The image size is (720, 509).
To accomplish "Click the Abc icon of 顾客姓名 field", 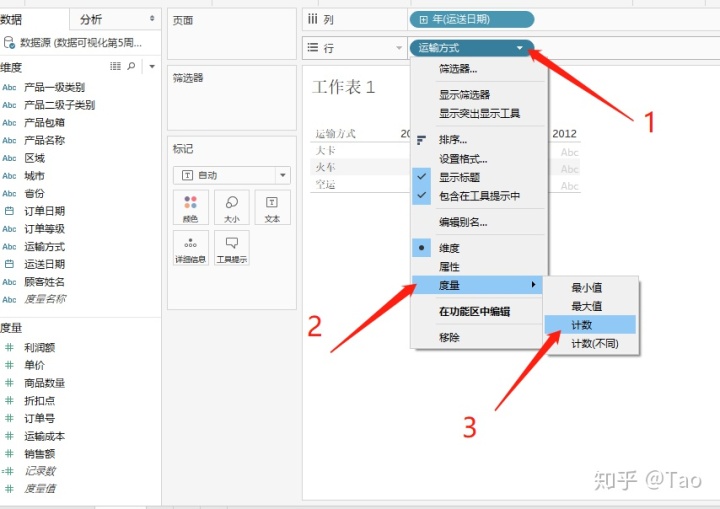I will [9, 282].
